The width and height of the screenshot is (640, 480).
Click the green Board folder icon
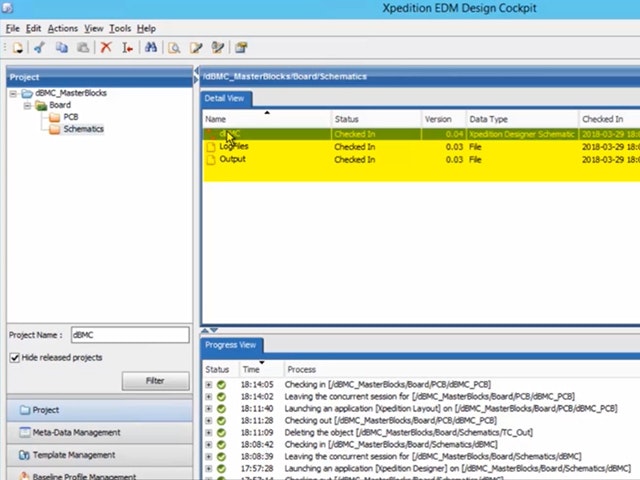(41, 106)
